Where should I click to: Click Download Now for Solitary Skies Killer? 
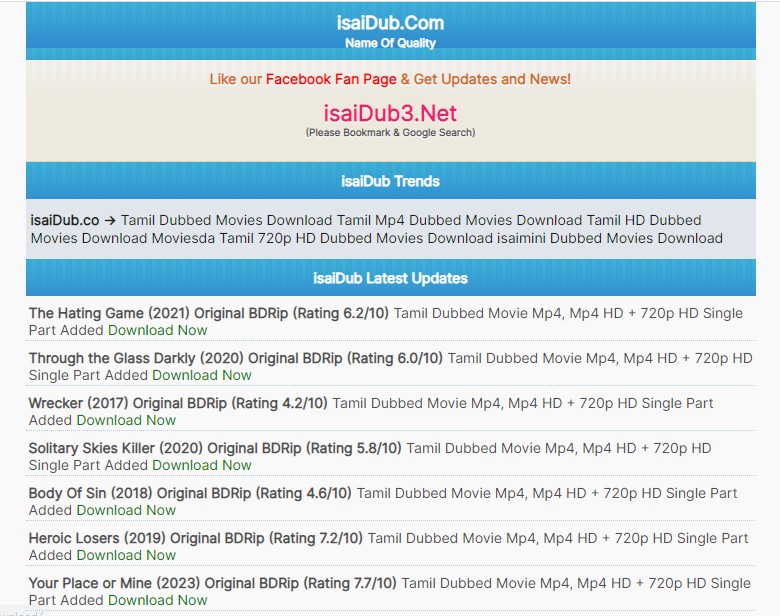tap(201, 465)
